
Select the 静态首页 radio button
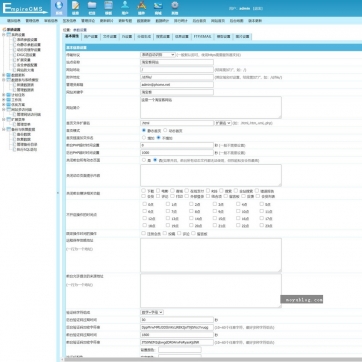tap(144, 131)
